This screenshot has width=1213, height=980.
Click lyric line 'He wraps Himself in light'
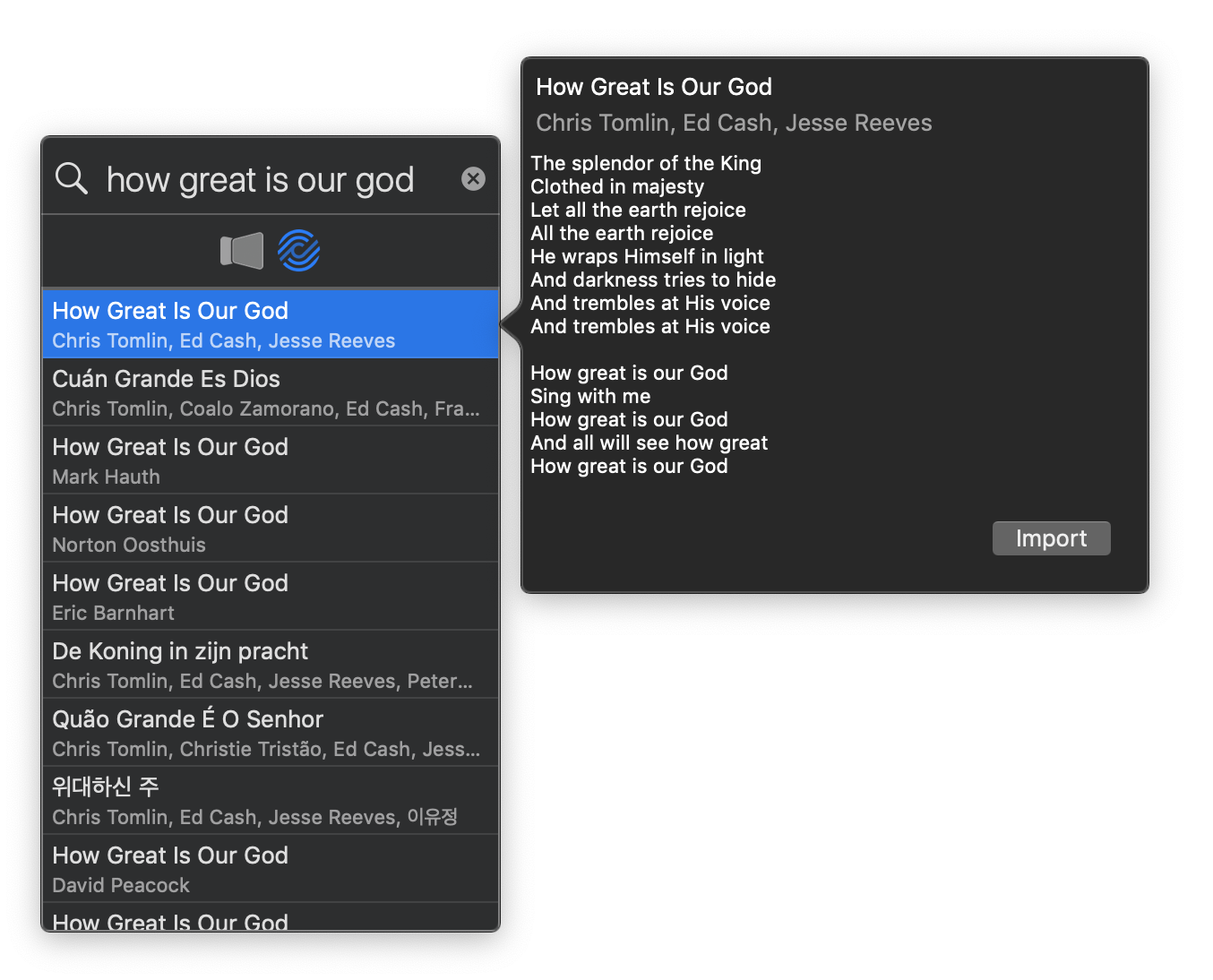(647, 256)
